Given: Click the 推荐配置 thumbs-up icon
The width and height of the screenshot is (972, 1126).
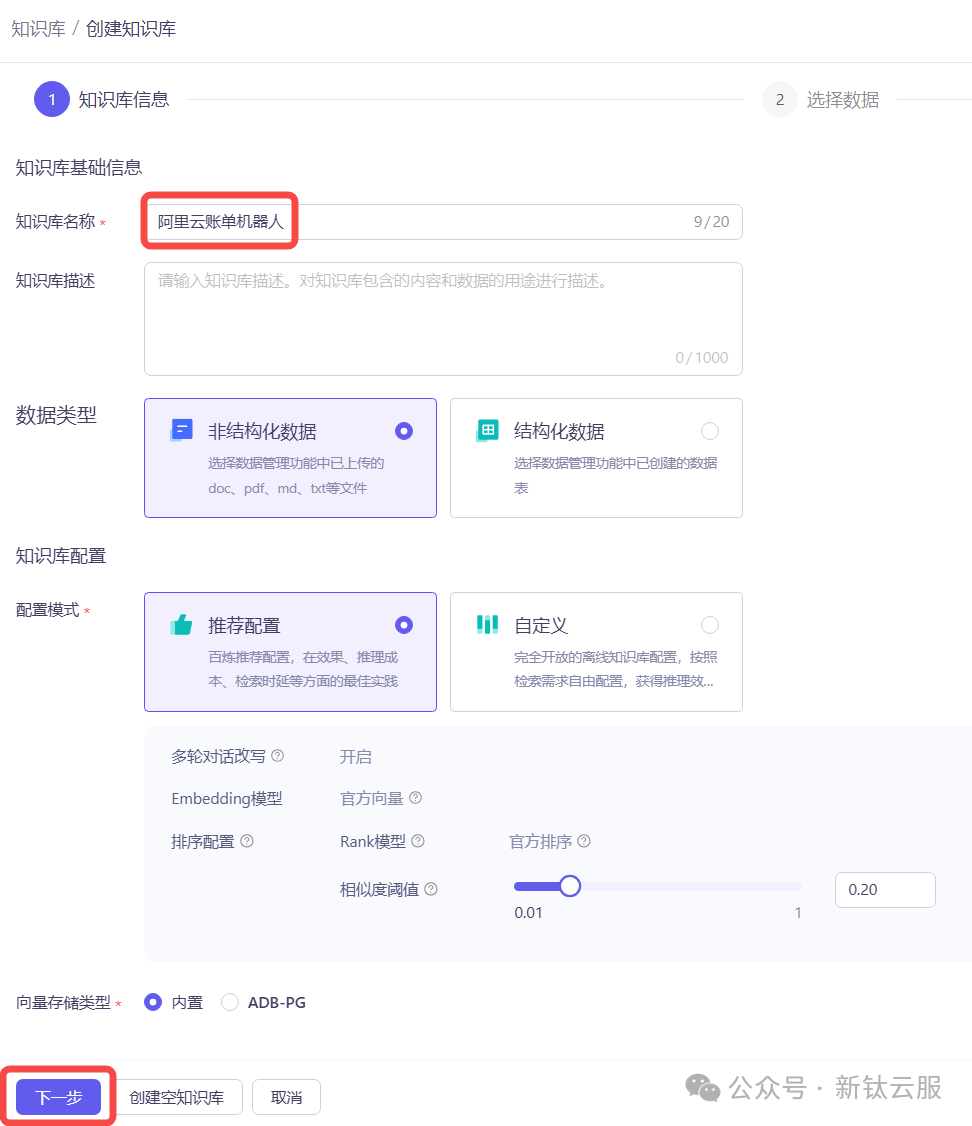Looking at the screenshot, I should coord(182,625).
